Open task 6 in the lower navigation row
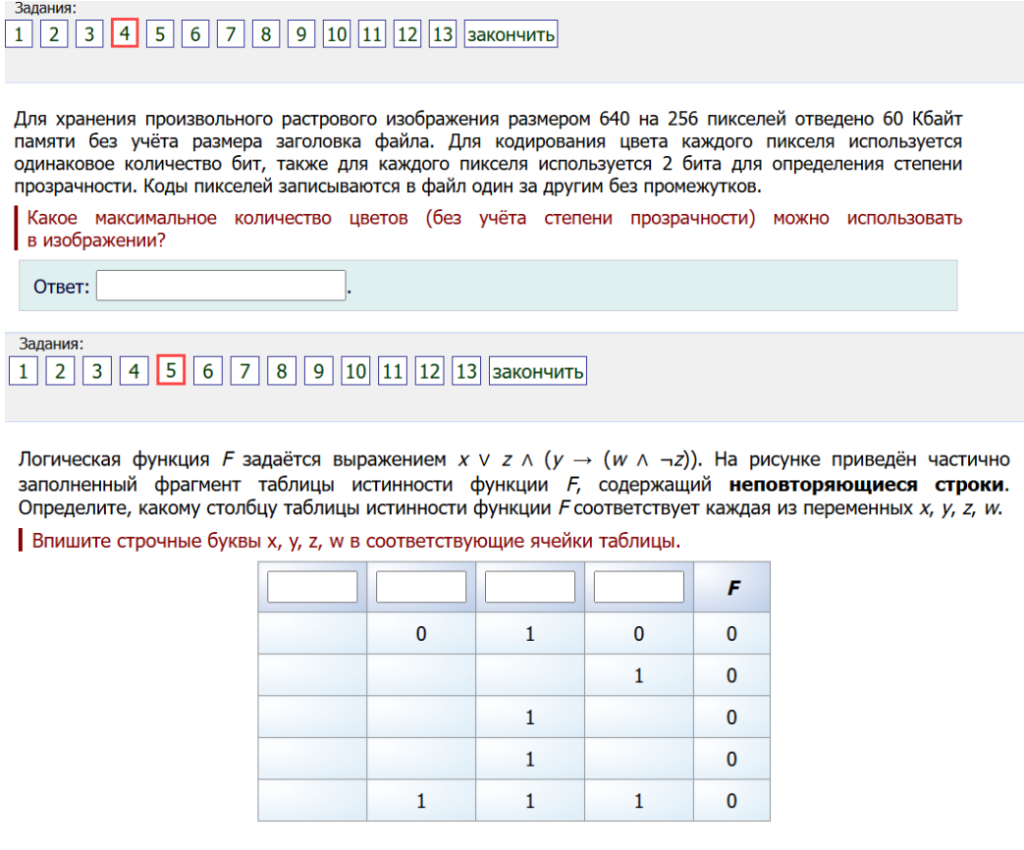This screenshot has height=850, width=1024. tap(207, 372)
